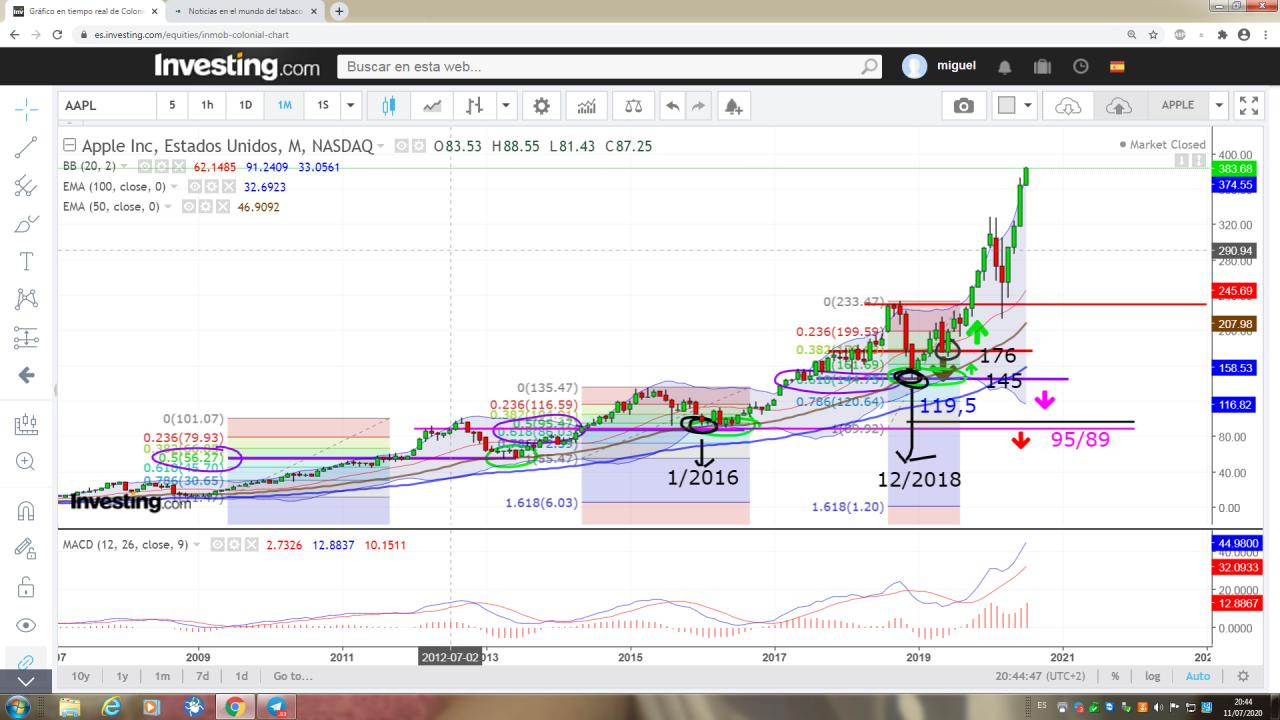
Task: Click the Buscar en esta web search field
Action: [600, 67]
